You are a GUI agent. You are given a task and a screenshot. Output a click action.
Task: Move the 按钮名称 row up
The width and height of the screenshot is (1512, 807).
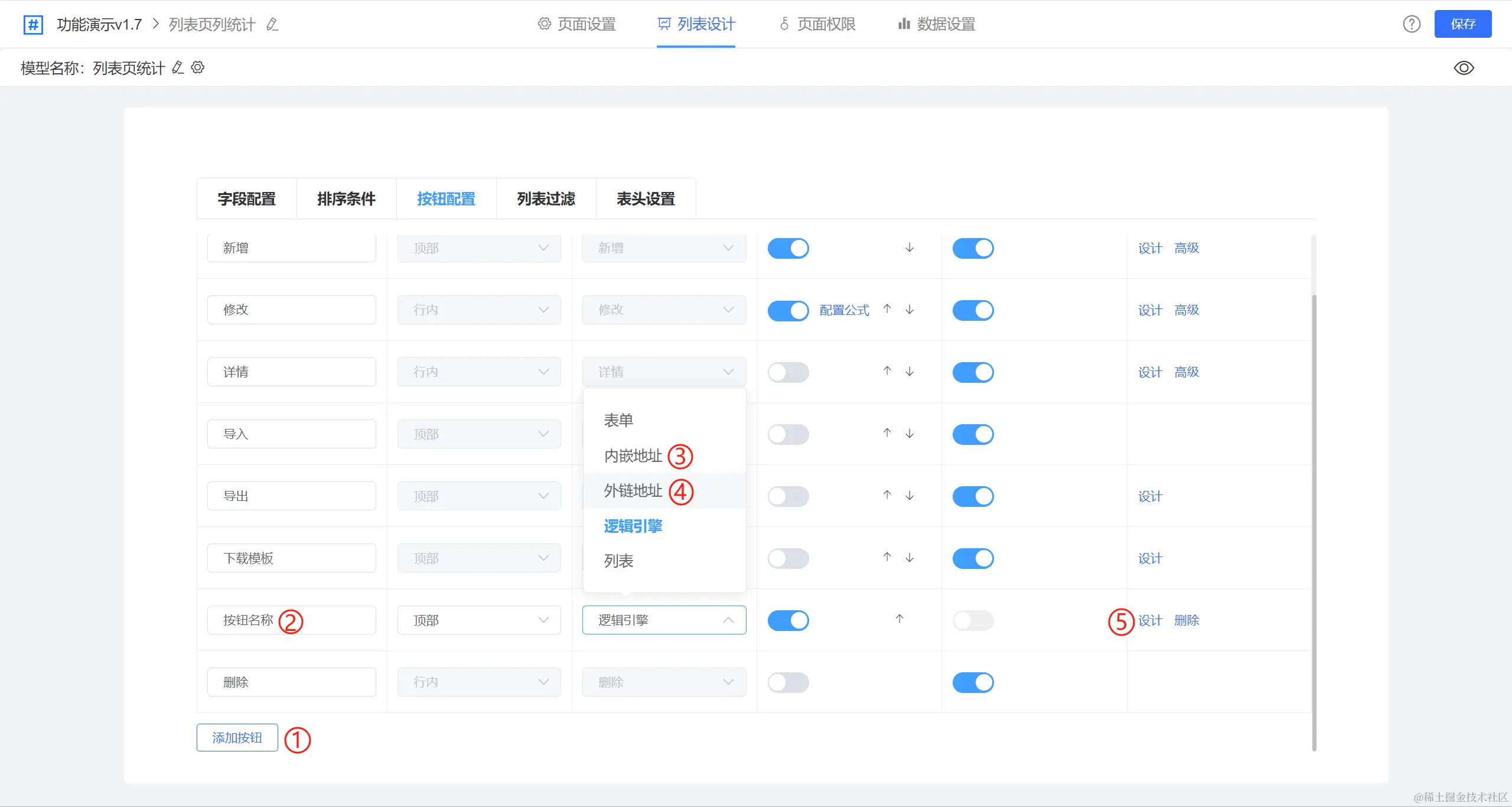point(899,619)
